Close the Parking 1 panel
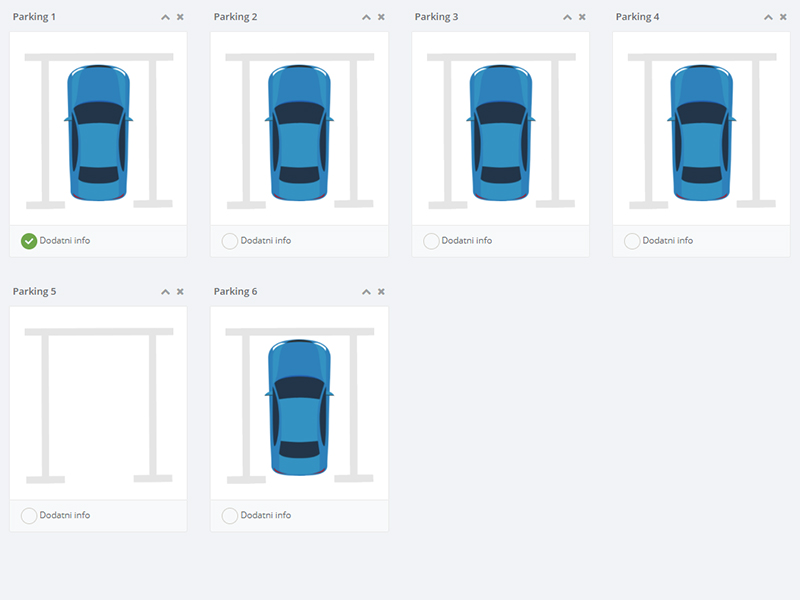Screen dimensions: 800x600 pos(180,17)
